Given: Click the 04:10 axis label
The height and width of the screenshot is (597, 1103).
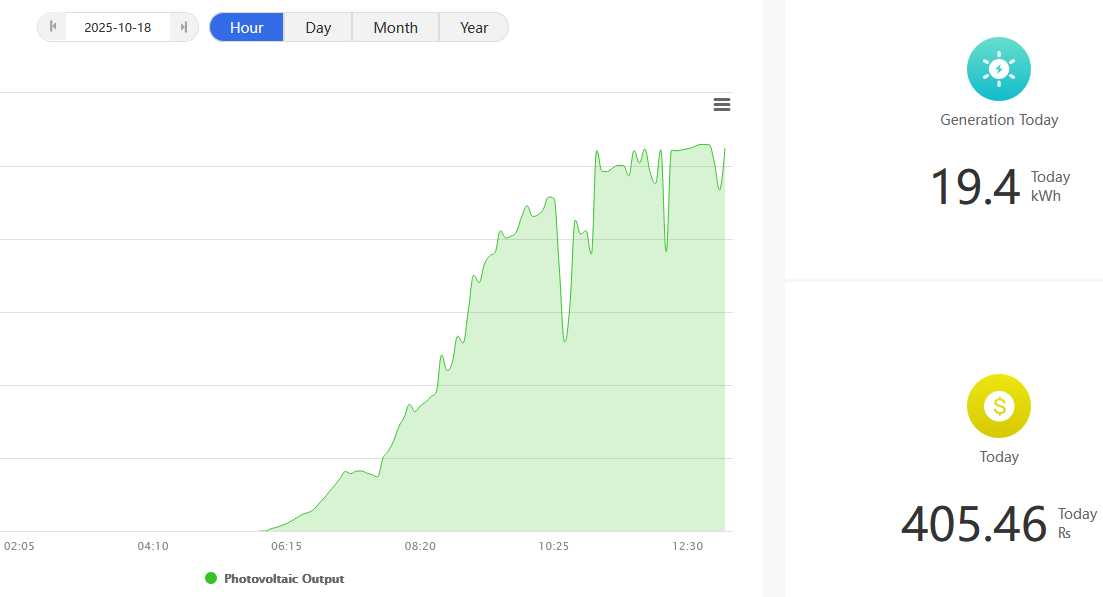Looking at the screenshot, I should click(x=153, y=546).
